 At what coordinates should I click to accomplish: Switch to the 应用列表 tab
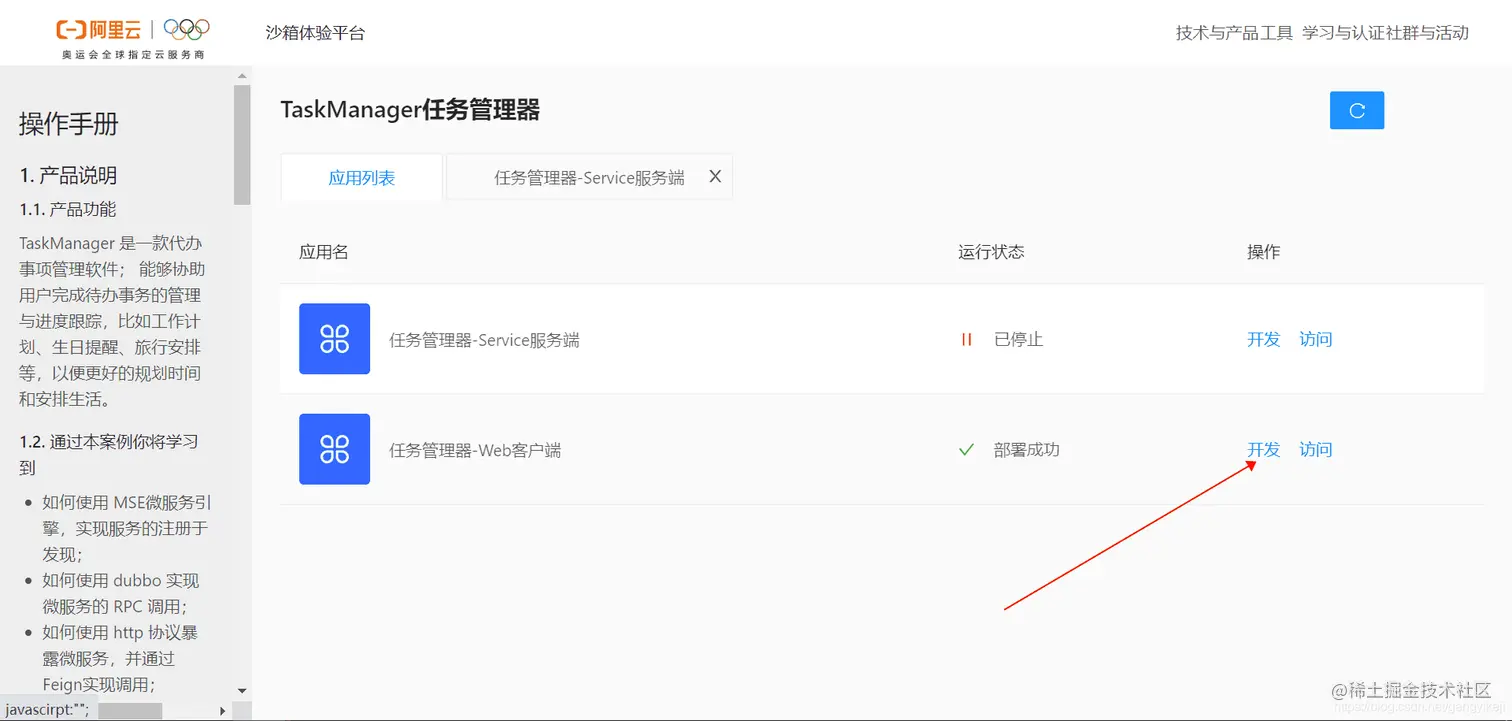pos(362,178)
